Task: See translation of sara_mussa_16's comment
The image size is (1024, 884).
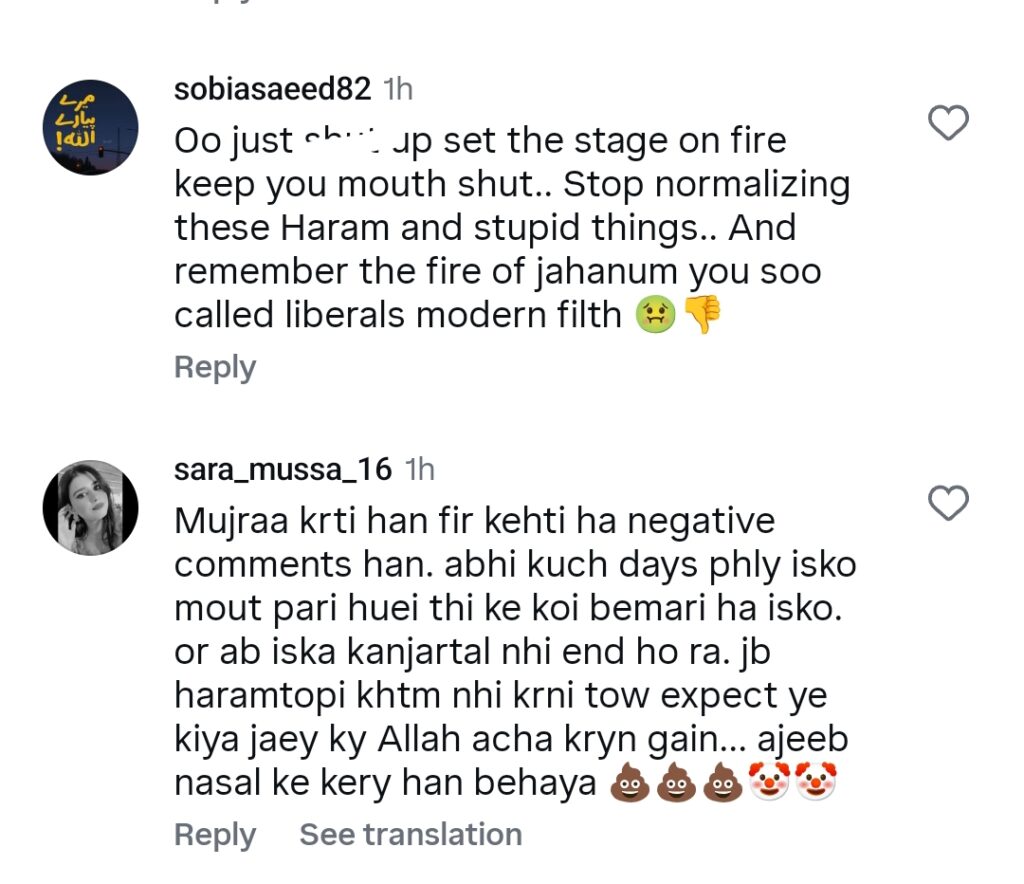Action: [x=410, y=834]
